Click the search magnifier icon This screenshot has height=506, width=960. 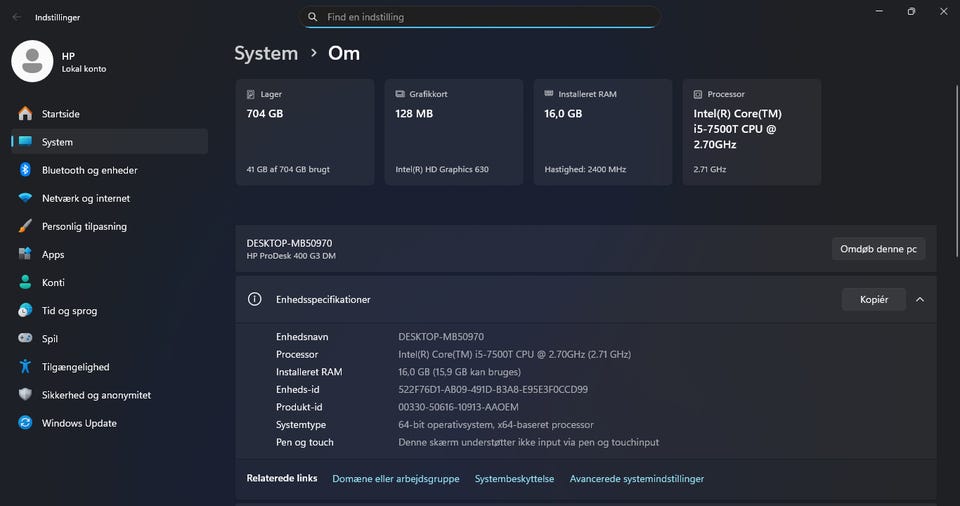pyautogui.click(x=312, y=17)
